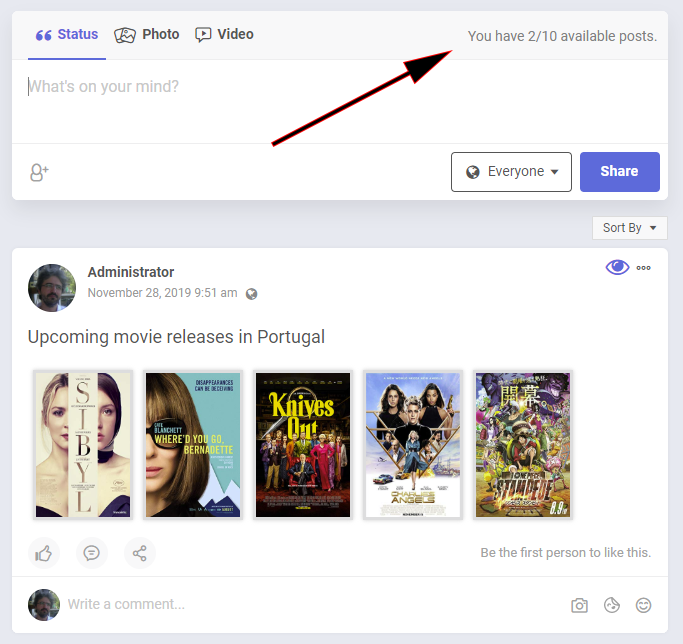The image size is (683, 644).
Task: Open sticker picker in comment box
Action: pos(612,605)
